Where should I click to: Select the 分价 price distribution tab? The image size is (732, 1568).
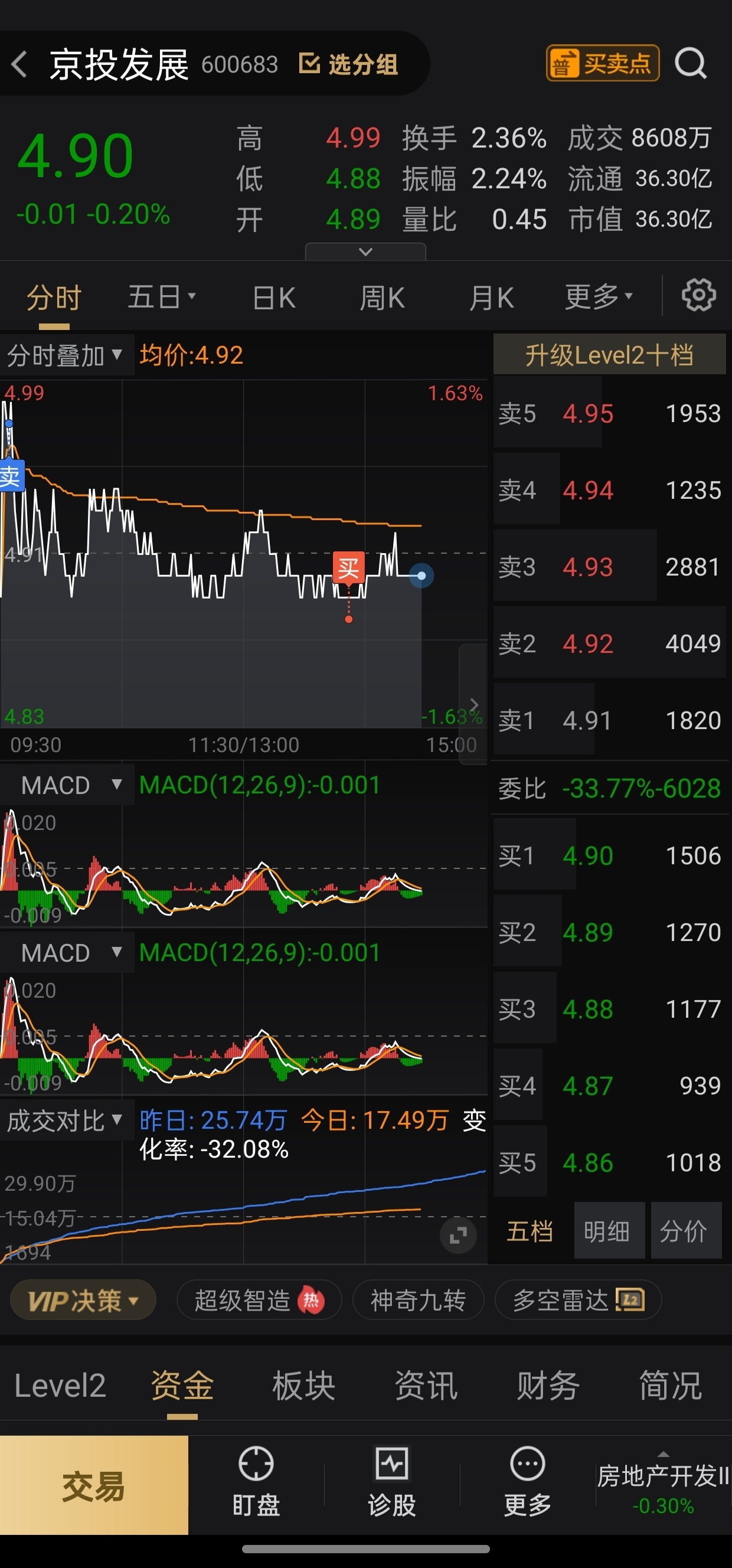click(x=686, y=1231)
